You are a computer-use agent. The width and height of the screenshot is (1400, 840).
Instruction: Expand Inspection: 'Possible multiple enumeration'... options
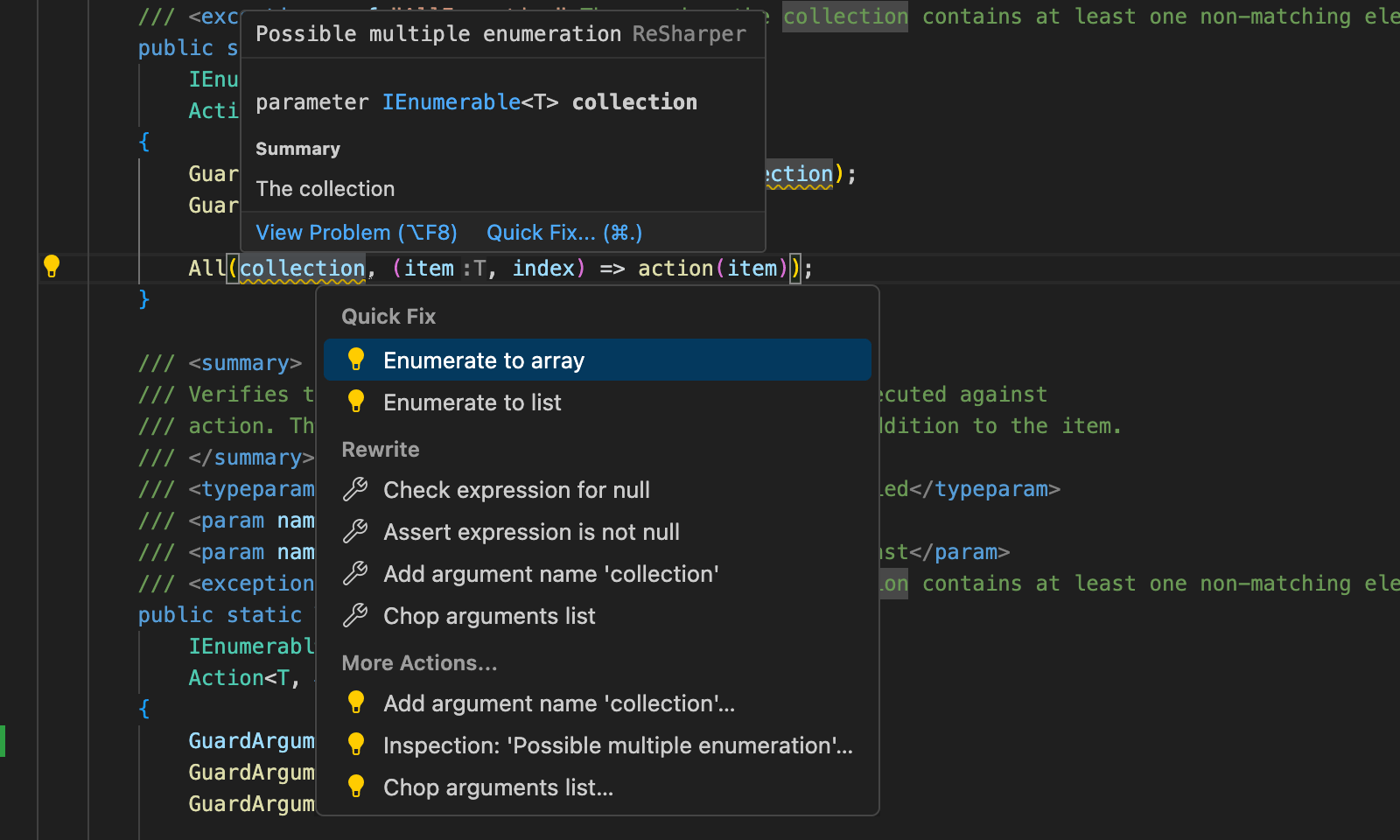click(x=617, y=745)
